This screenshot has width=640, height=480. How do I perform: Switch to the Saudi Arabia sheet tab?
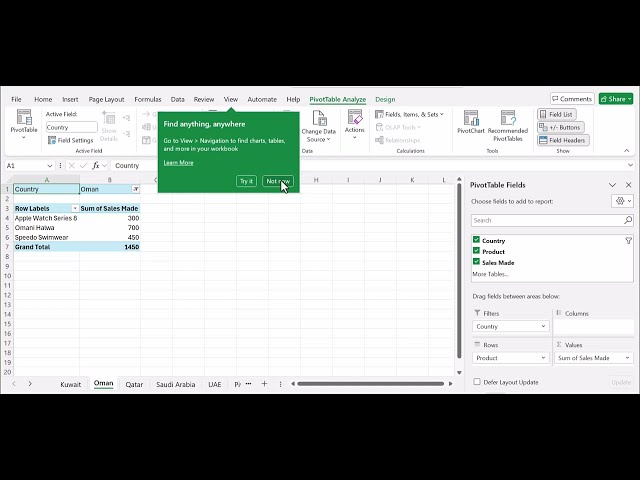click(x=176, y=384)
